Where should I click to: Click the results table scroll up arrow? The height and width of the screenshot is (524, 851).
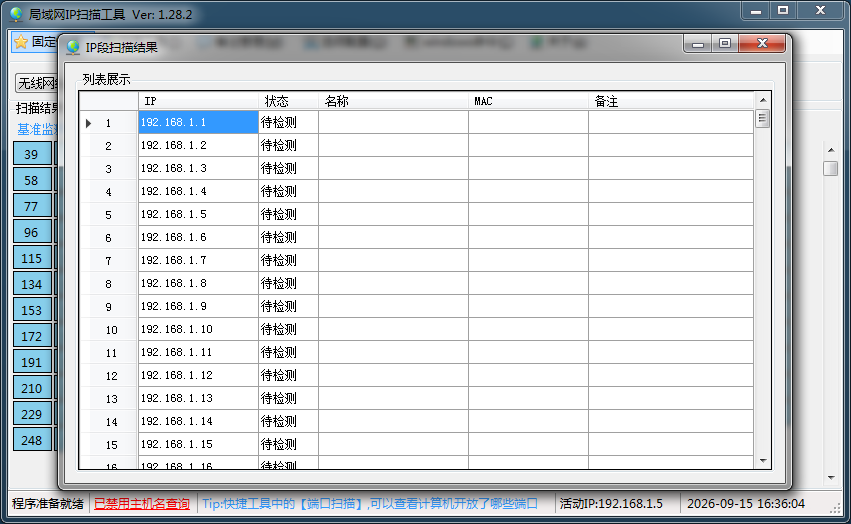[x=763, y=100]
